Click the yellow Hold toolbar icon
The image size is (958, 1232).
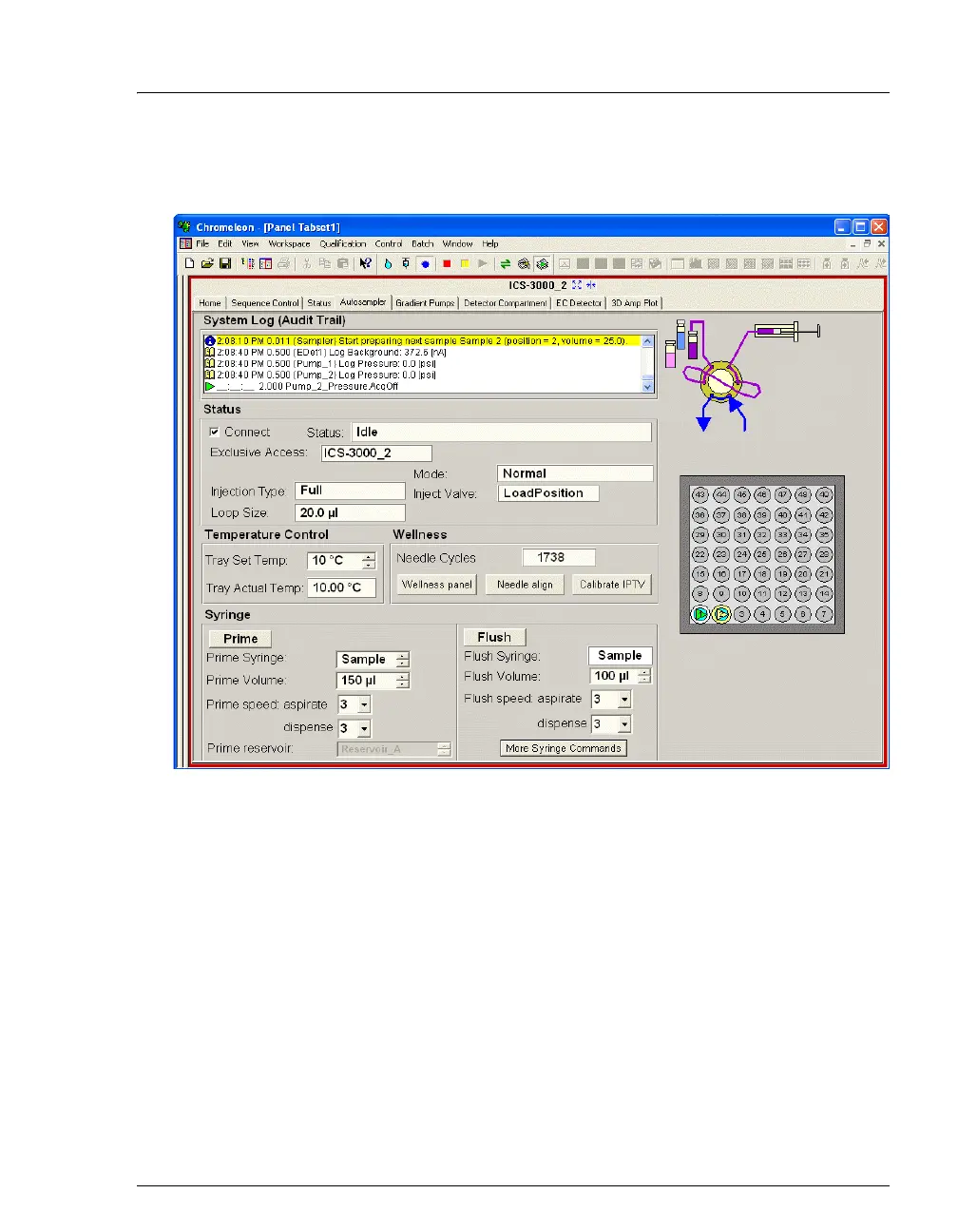point(465,263)
